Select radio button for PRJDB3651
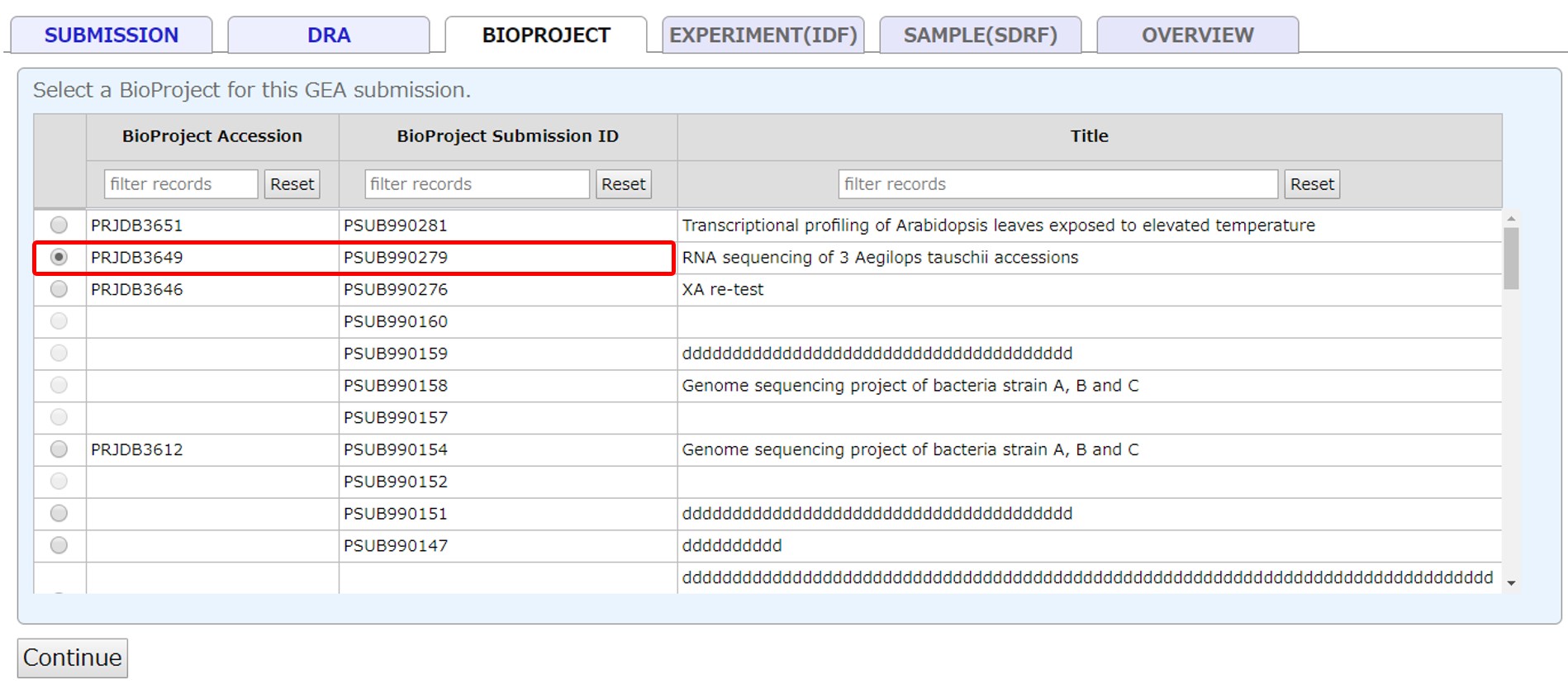 pyautogui.click(x=59, y=225)
